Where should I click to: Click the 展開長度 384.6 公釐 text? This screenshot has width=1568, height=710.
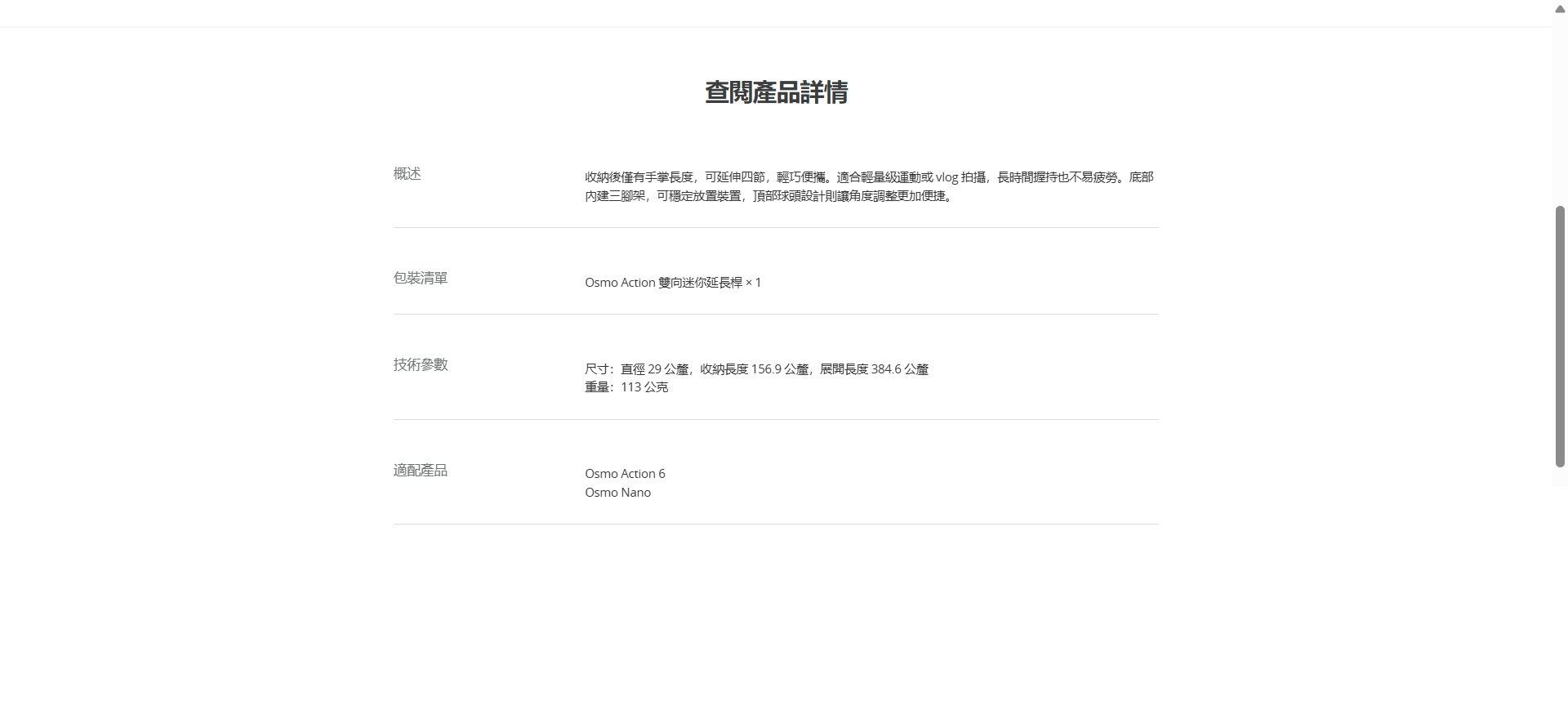pyautogui.click(x=874, y=369)
